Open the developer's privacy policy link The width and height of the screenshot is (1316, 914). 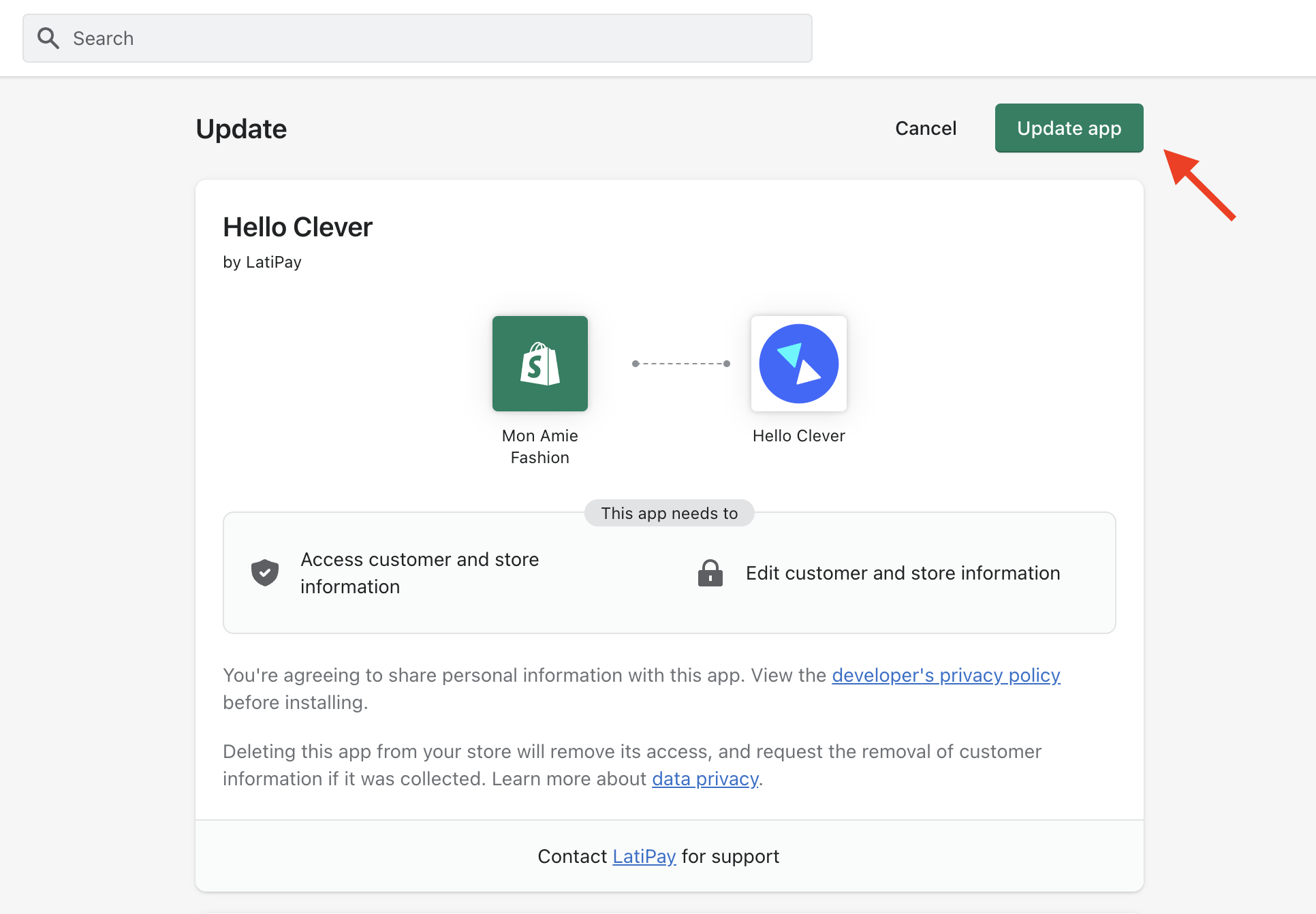(x=945, y=675)
